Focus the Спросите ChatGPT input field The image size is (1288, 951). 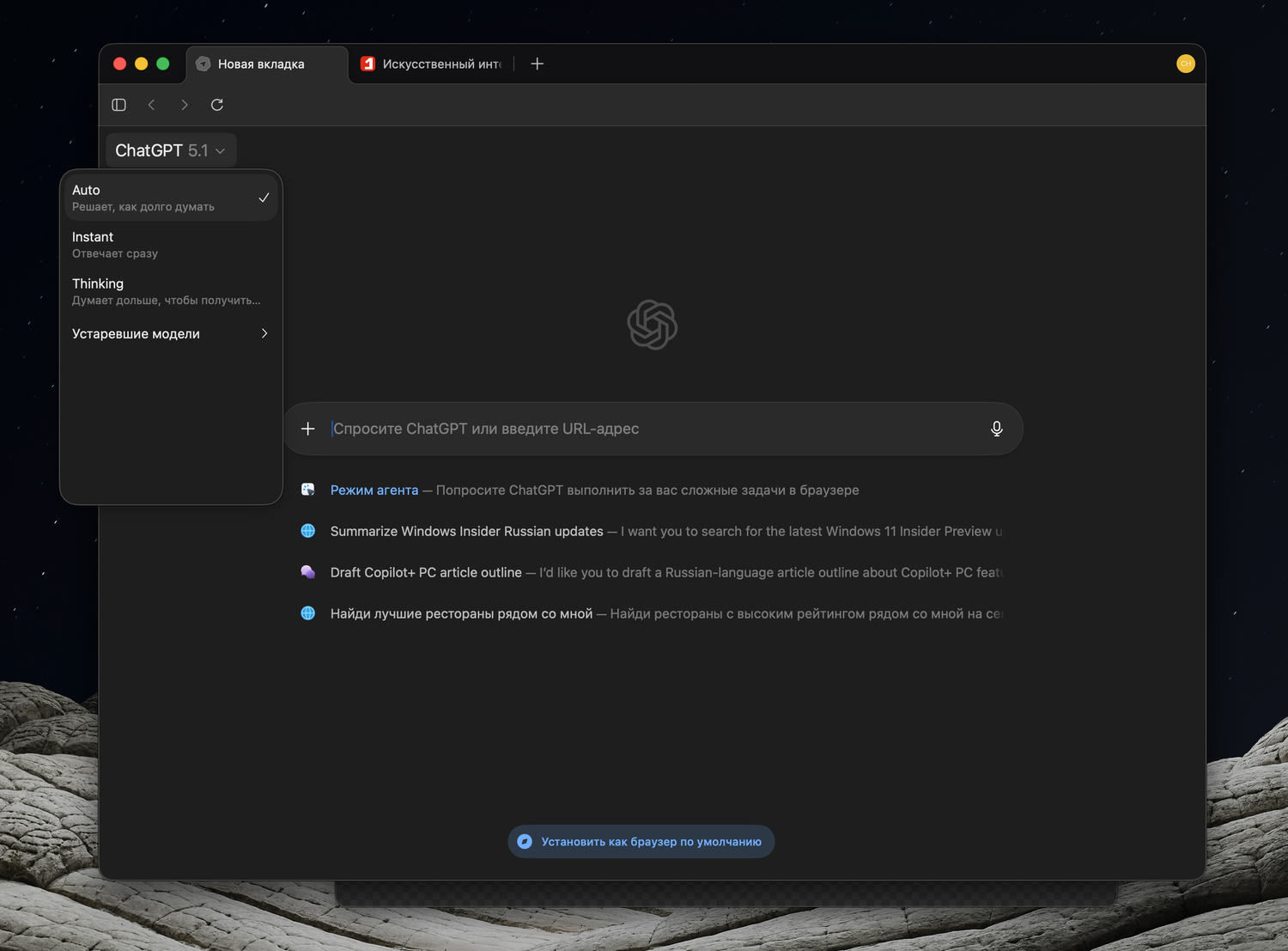click(x=653, y=429)
